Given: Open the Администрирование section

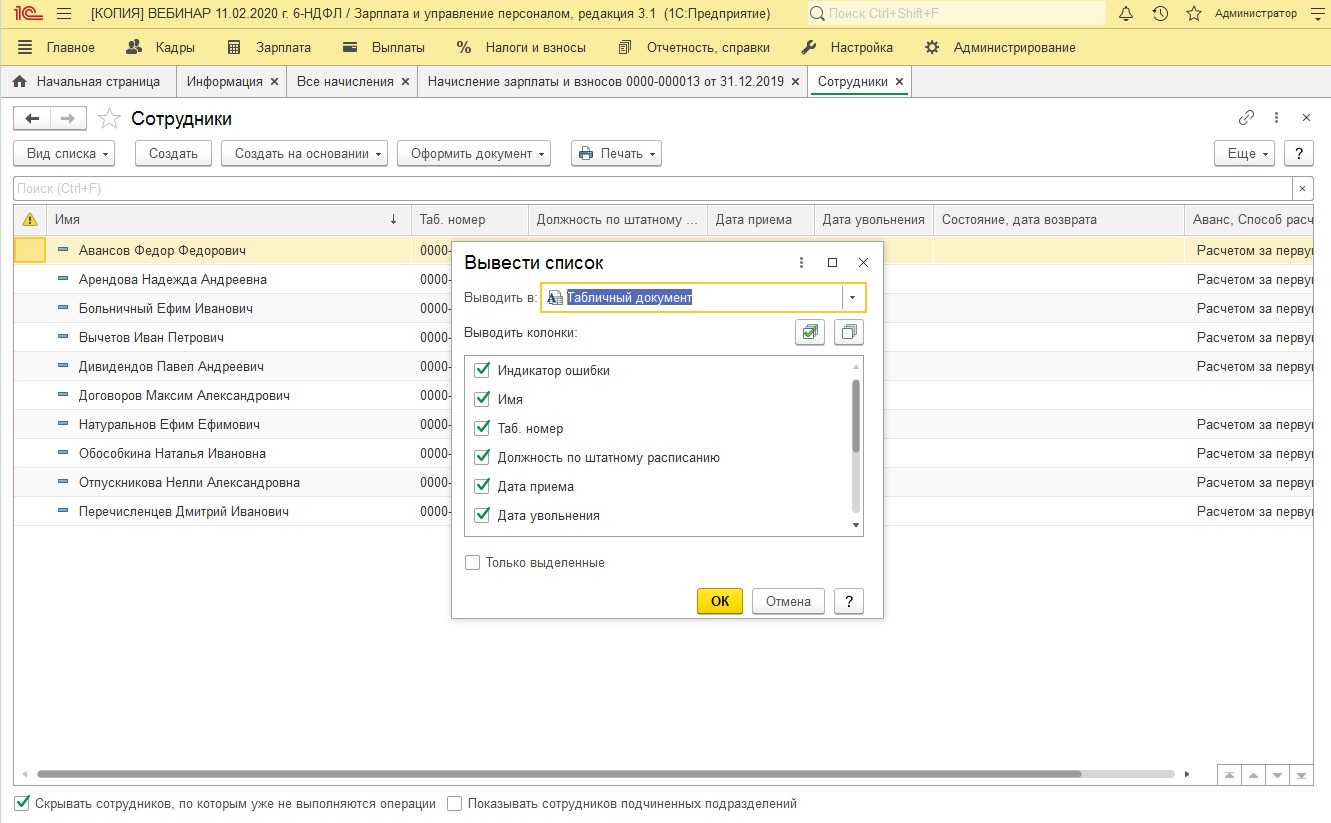Looking at the screenshot, I should [x=1000, y=47].
